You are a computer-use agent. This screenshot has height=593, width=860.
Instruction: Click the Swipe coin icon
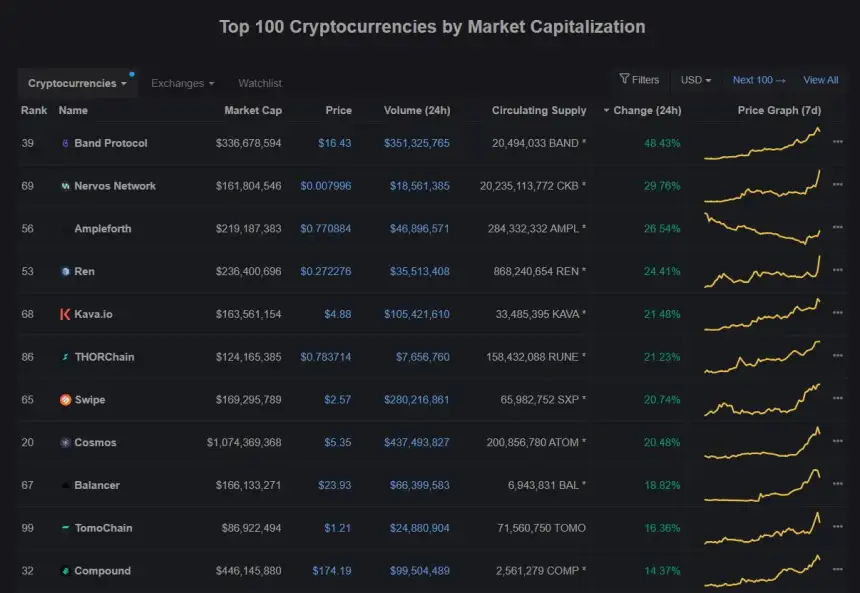[65, 400]
